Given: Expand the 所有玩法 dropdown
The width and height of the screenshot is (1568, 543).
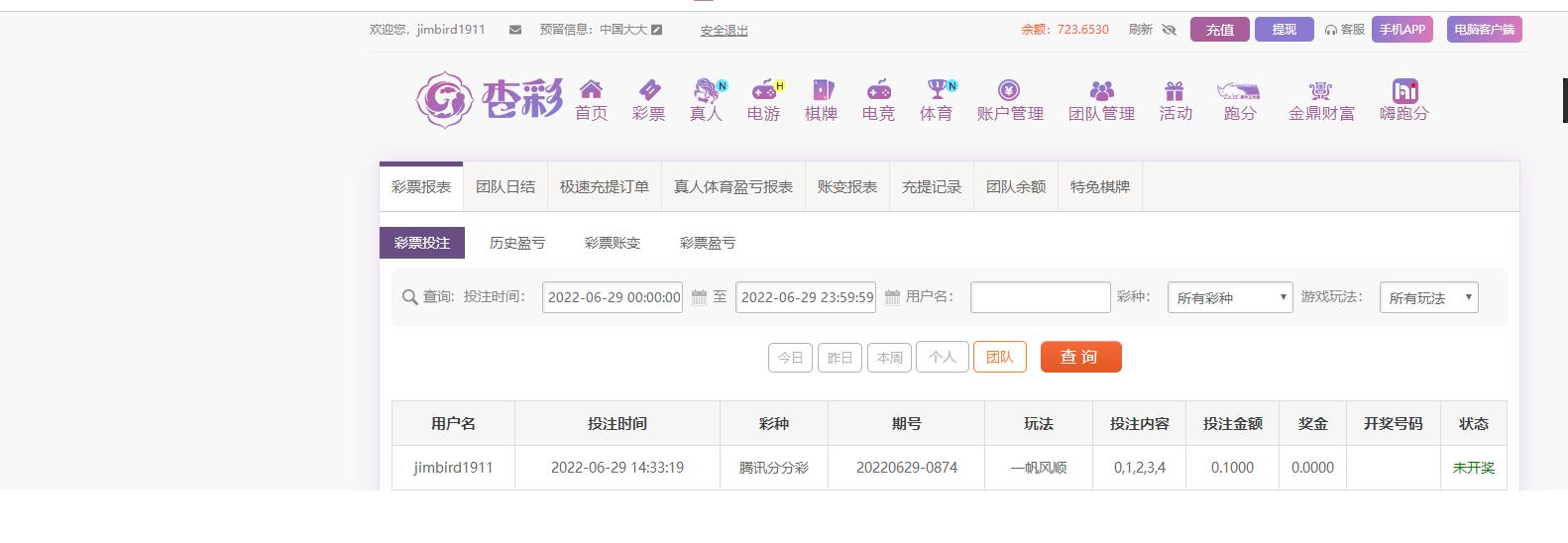Looking at the screenshot, I should [x=1429, y=297].
